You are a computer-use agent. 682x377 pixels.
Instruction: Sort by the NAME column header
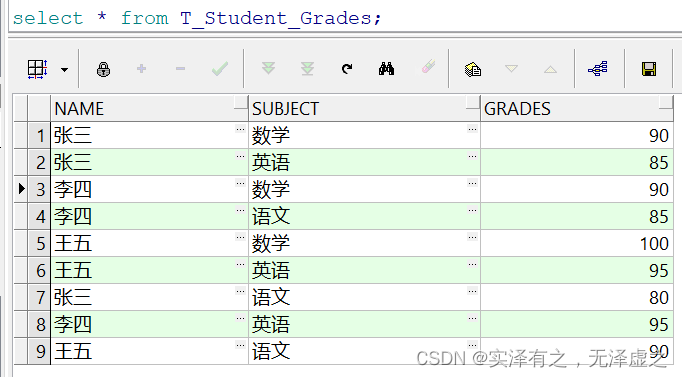click(x=149, y=108)
